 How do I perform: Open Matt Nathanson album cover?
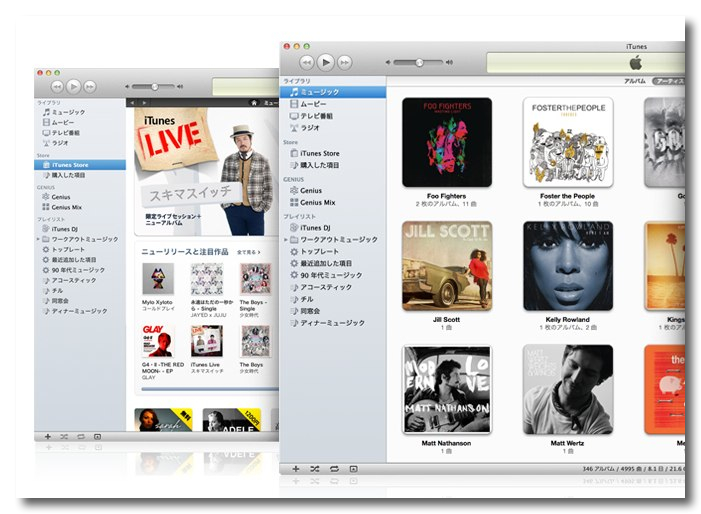447,389
